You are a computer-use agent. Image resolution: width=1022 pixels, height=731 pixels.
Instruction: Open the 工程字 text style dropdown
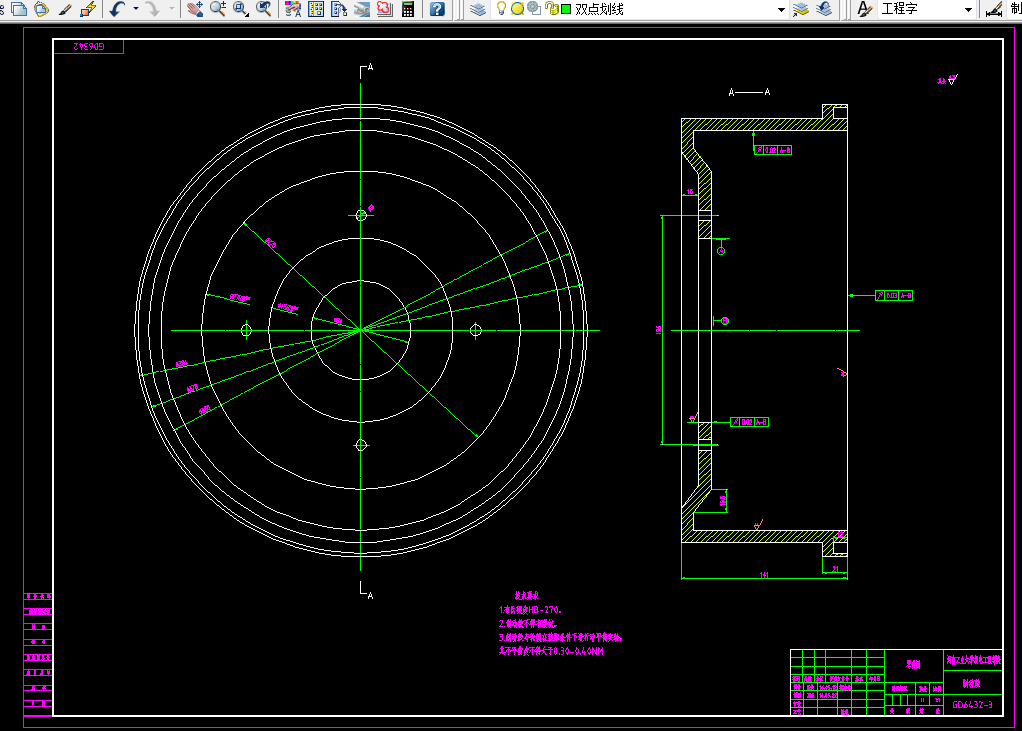pos(968,10)
